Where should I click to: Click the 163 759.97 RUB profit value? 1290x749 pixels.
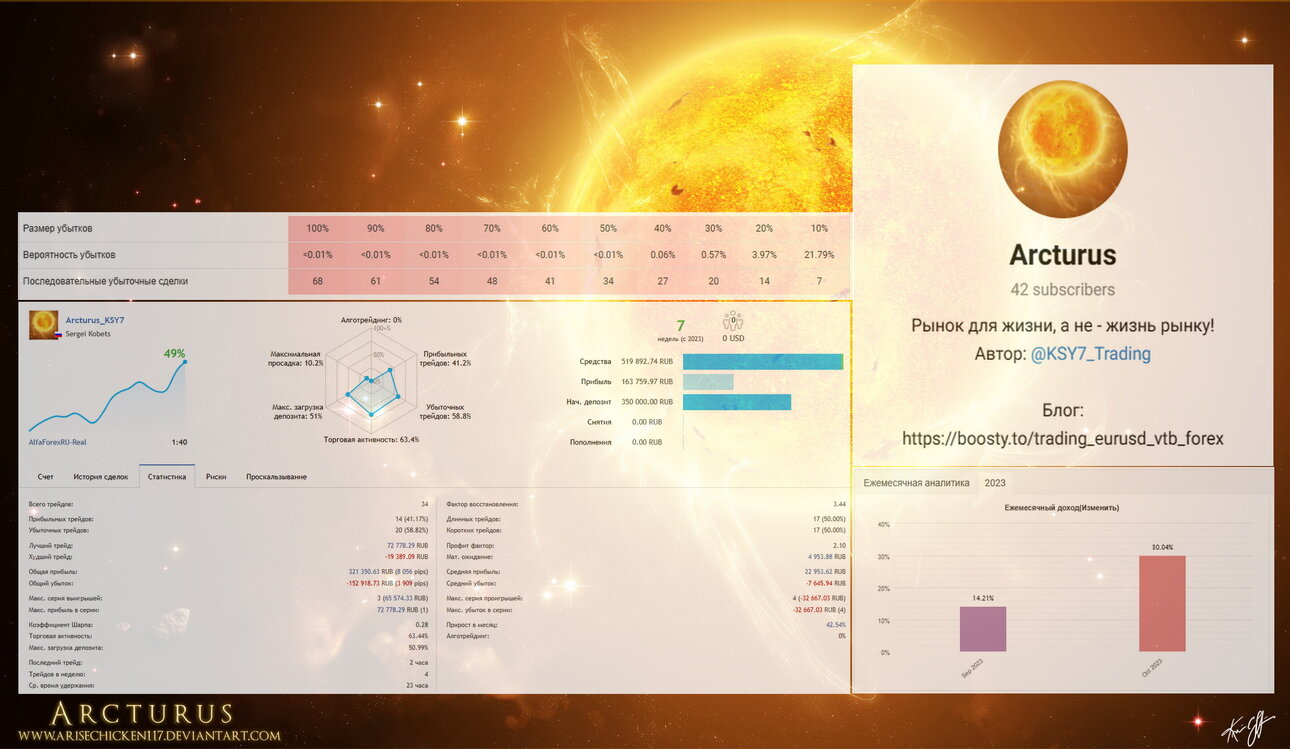pos(646,382)
